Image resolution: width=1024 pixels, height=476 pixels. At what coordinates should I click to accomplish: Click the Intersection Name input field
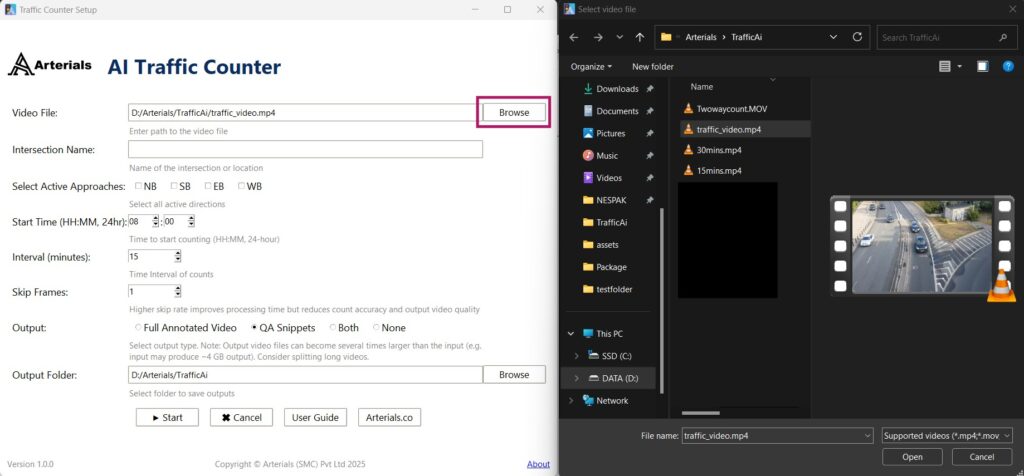(x=305, y=149)
